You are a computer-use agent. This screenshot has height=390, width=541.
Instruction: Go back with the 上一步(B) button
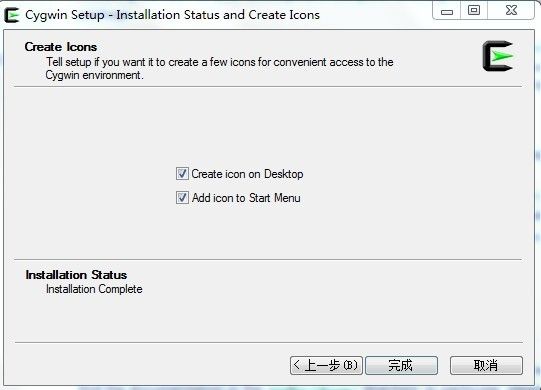[326, 365]
